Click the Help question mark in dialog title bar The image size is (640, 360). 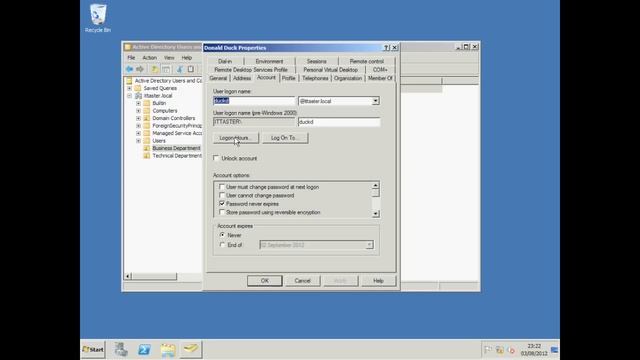coord(387,48)
